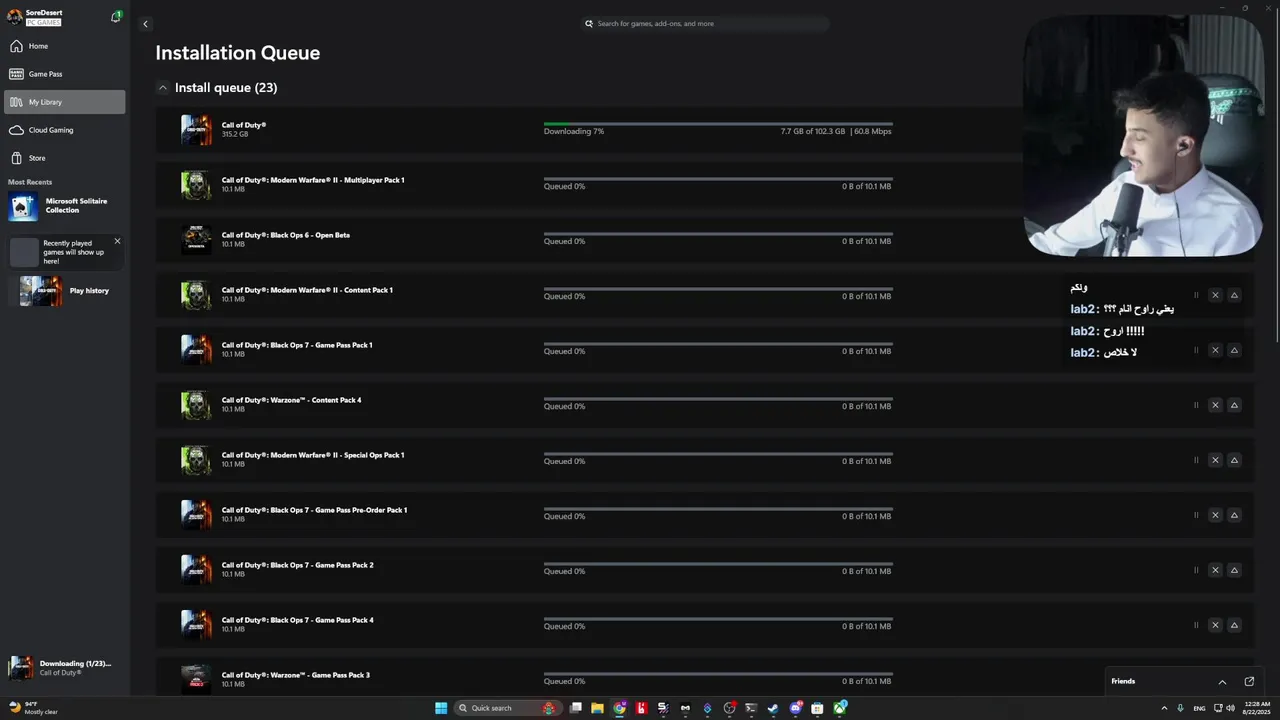This screenshot has width=1280, height=720.
Task: Move Game Pass Pack 4 up in queue
Action: 1234,625
